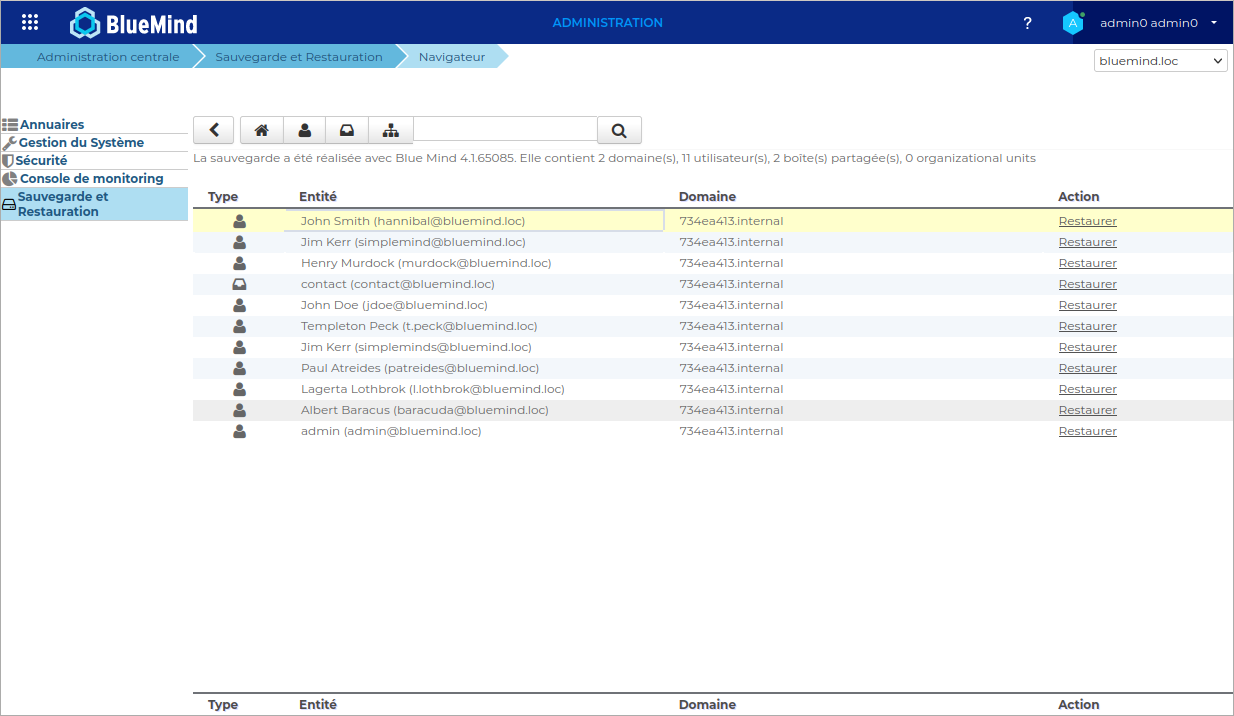
Task: Click the ADMINISTRATION header title
Action: pos(608,22)
